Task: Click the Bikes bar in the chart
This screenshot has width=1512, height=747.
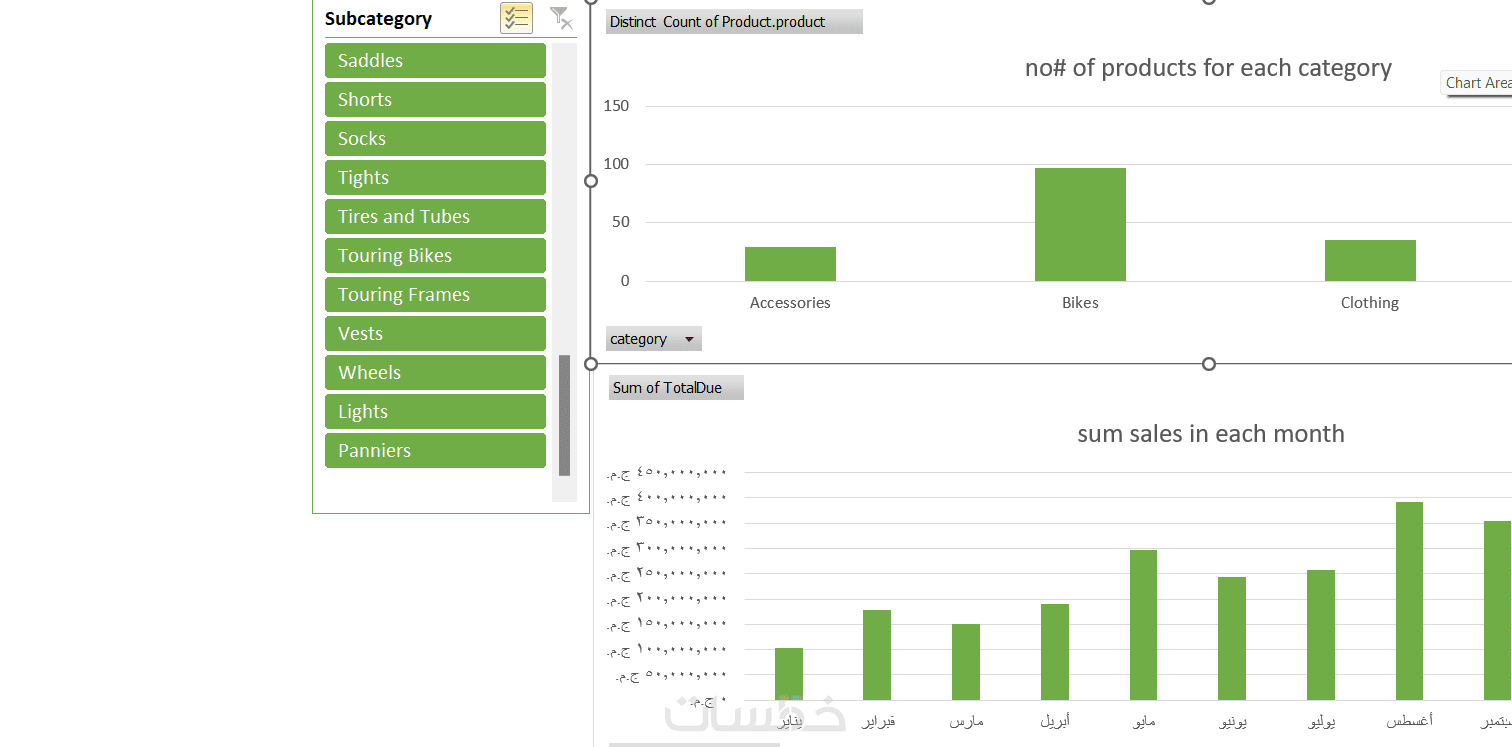Action: click(x=1080, y=225)
